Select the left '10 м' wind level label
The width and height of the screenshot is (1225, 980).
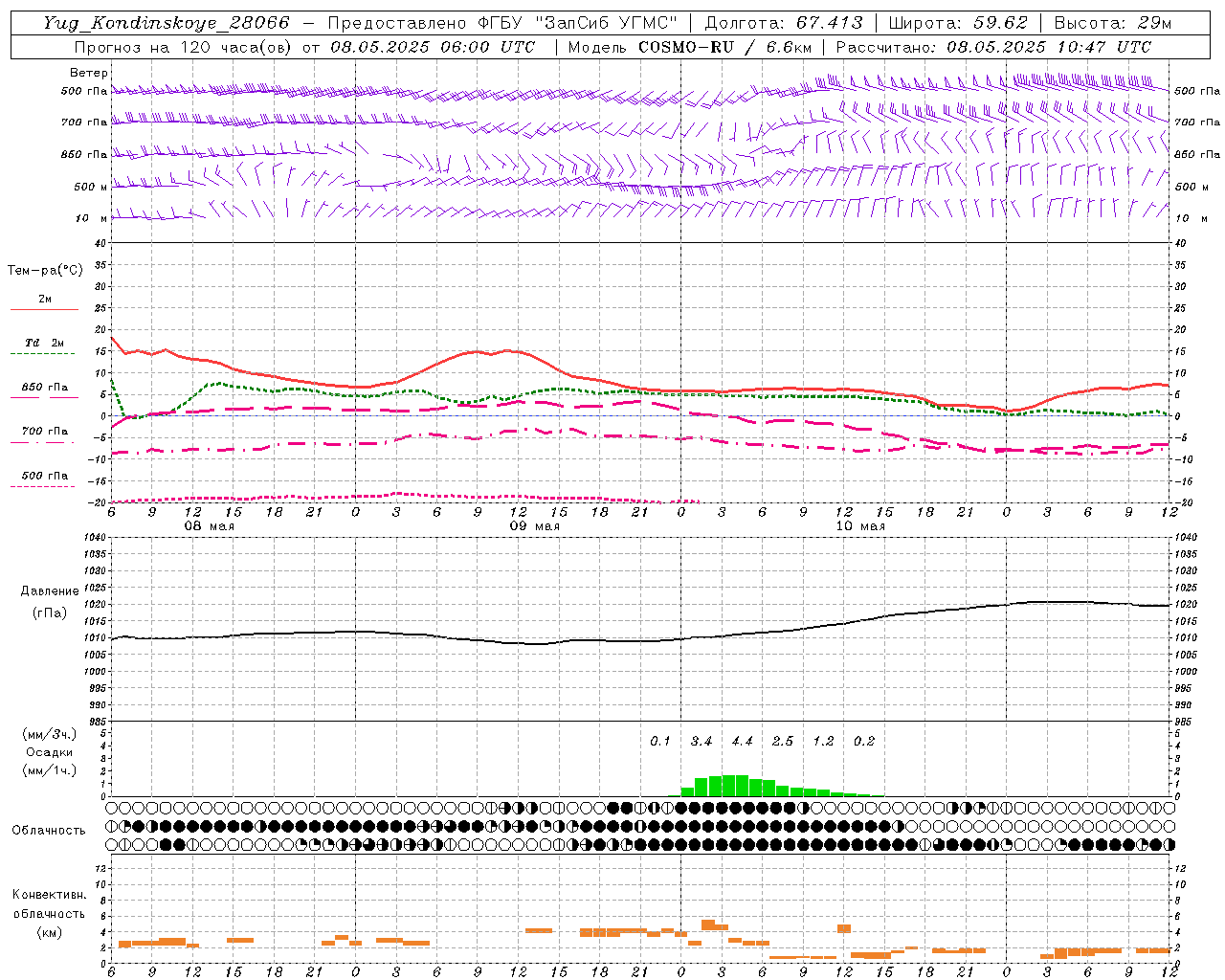(x=92, y=218)
